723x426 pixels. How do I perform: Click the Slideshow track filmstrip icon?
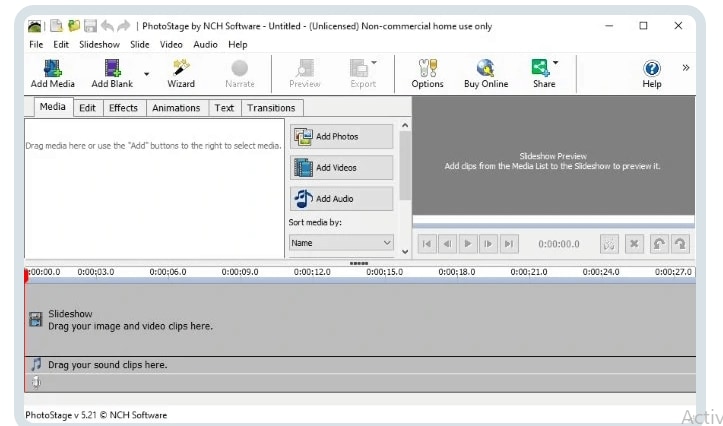[36, 320]
